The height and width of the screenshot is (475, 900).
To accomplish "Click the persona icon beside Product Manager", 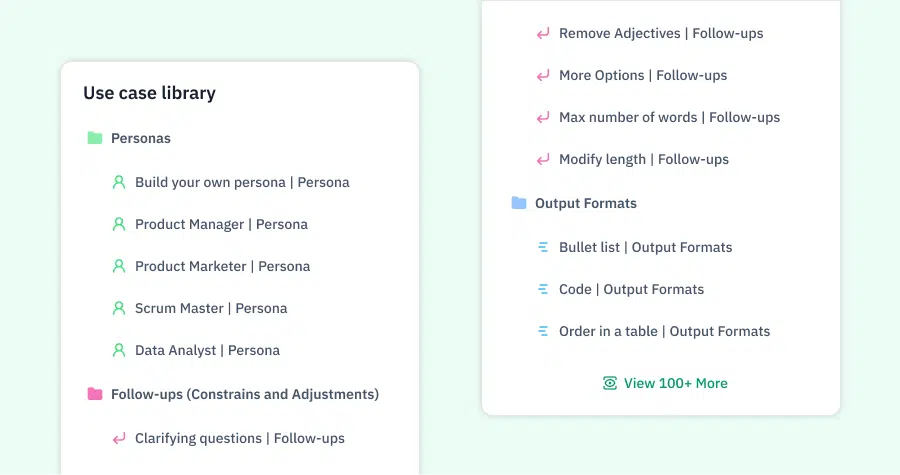I will [119, 224].
